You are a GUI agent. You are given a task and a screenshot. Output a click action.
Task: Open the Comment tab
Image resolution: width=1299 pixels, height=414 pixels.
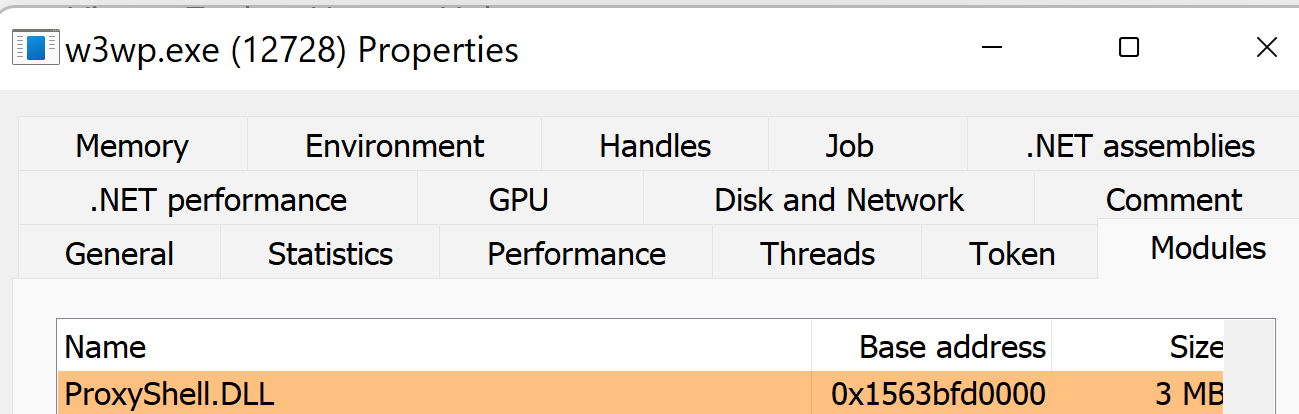pyautogui.click(x=1174, y=200)
